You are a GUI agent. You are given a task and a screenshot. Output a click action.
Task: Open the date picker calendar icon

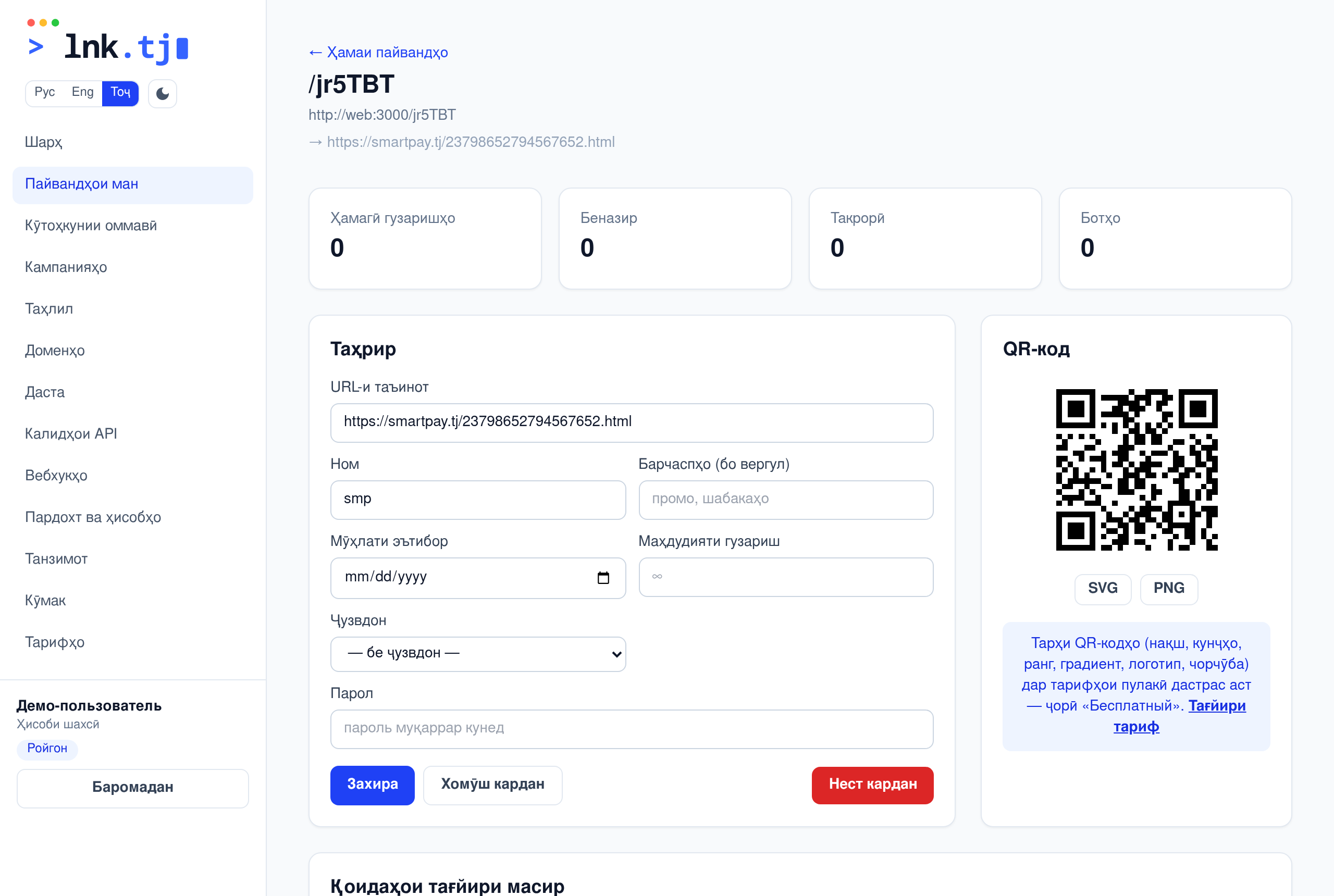pyautogui.click(x=603, y=577)
